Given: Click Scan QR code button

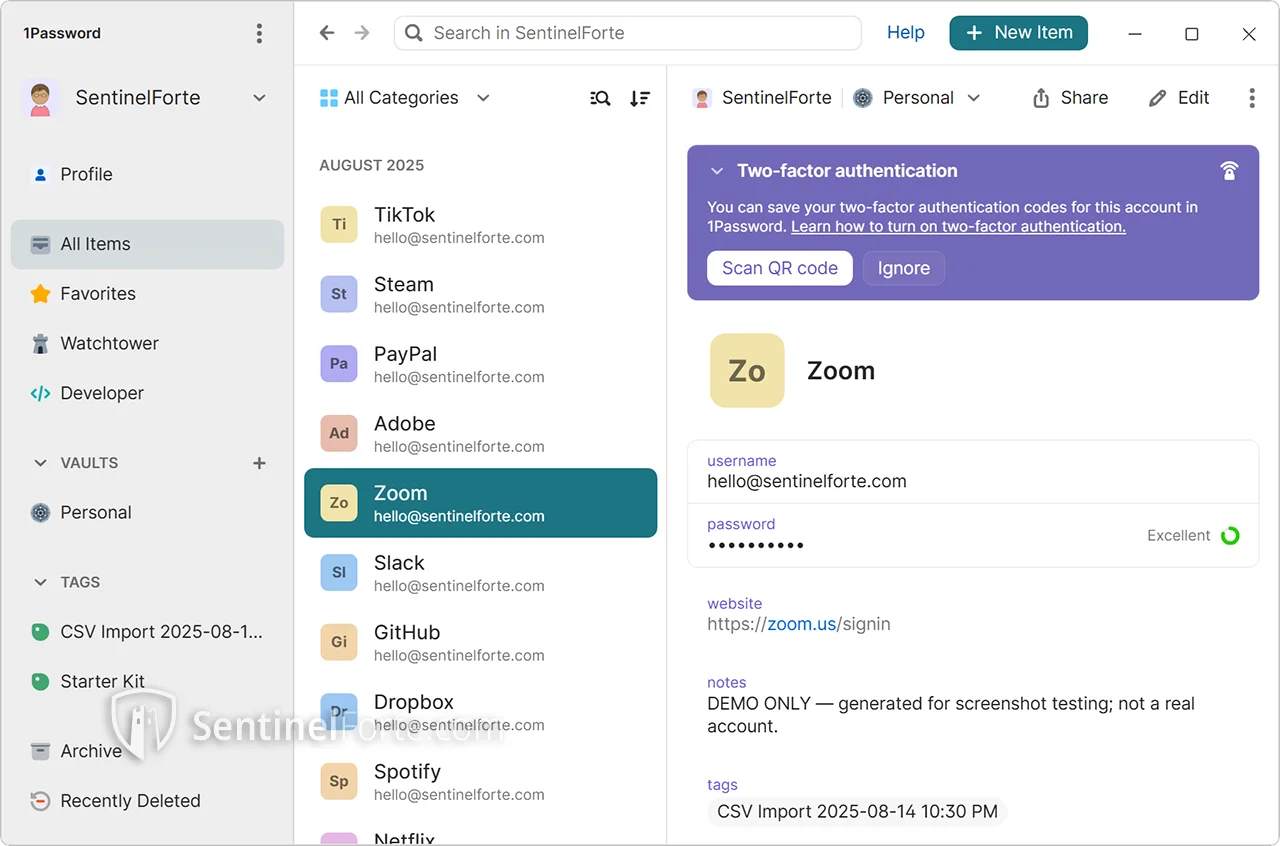Looking at the screenshot, I should point(780,268).
